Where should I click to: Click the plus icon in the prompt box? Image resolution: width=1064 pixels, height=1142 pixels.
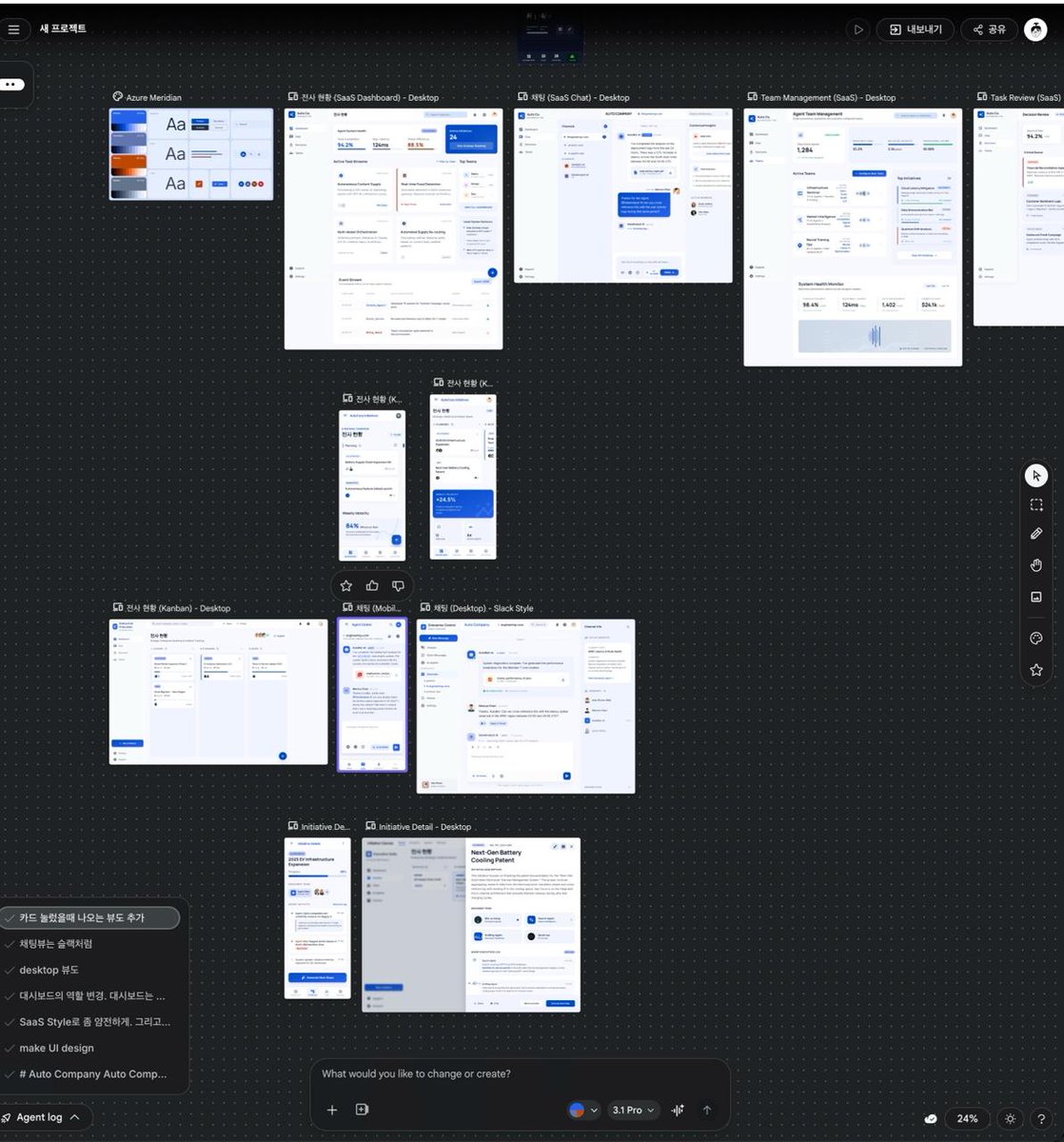(332, 1110)
